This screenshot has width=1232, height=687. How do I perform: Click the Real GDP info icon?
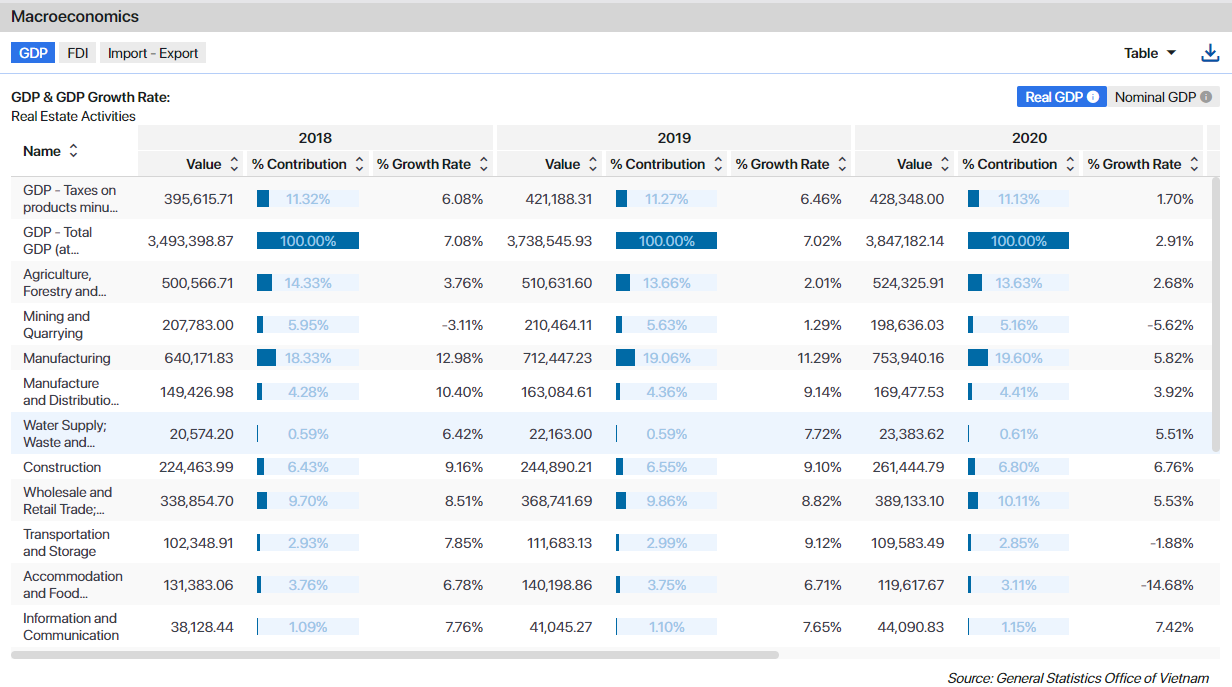tap(1093, 97)
